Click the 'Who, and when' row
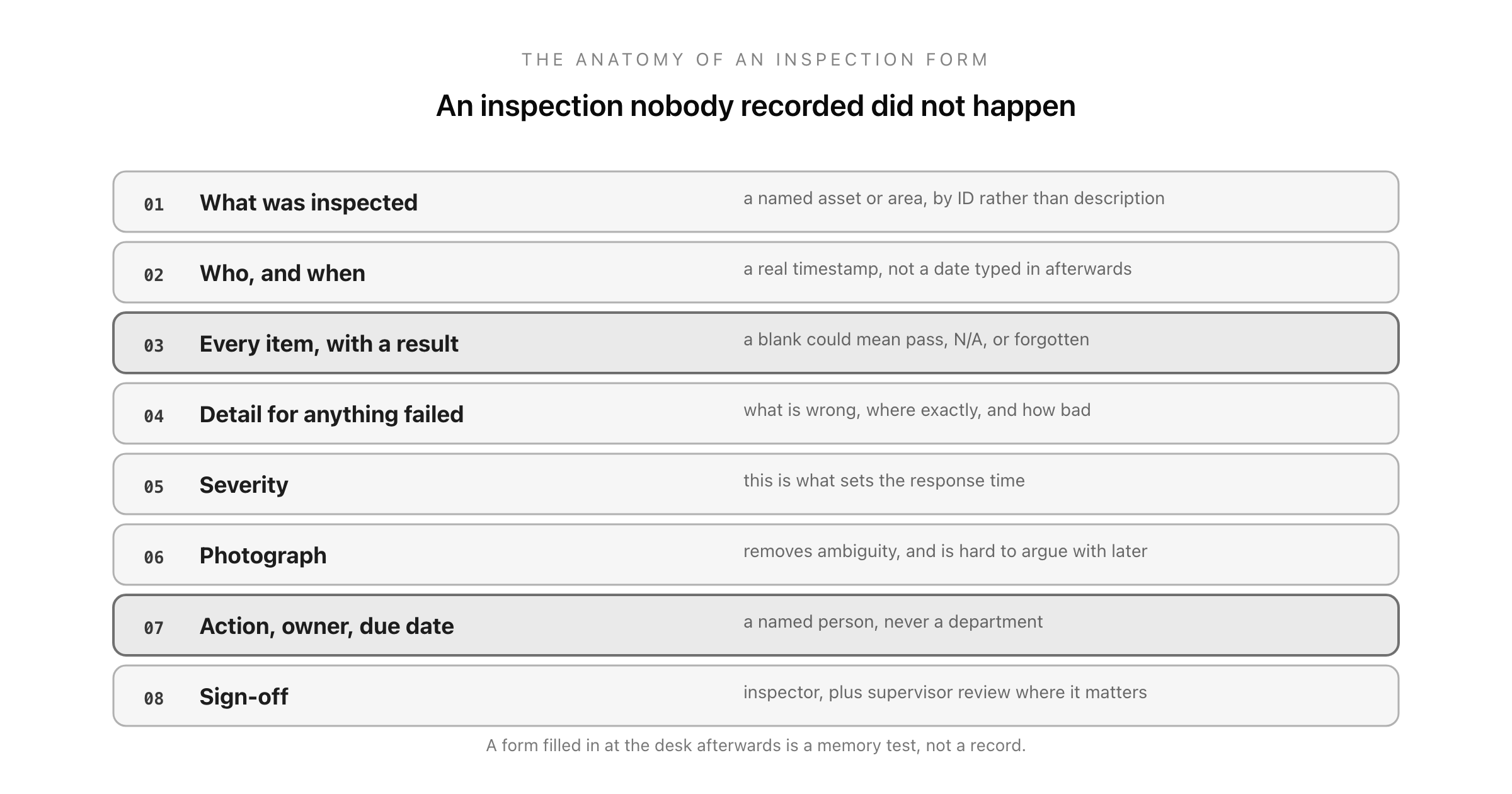This screenshot has height=794, width=1512. coord(756,272)
